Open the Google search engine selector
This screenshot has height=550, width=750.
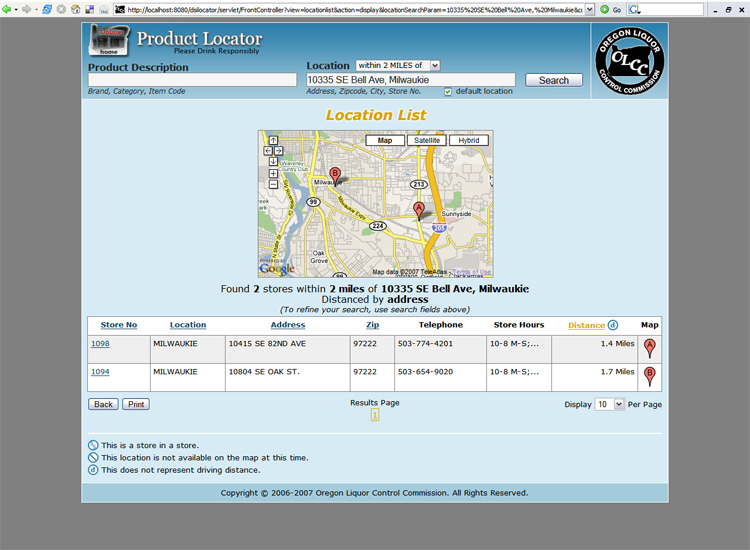pyautogui.click(x=634, y=9)
